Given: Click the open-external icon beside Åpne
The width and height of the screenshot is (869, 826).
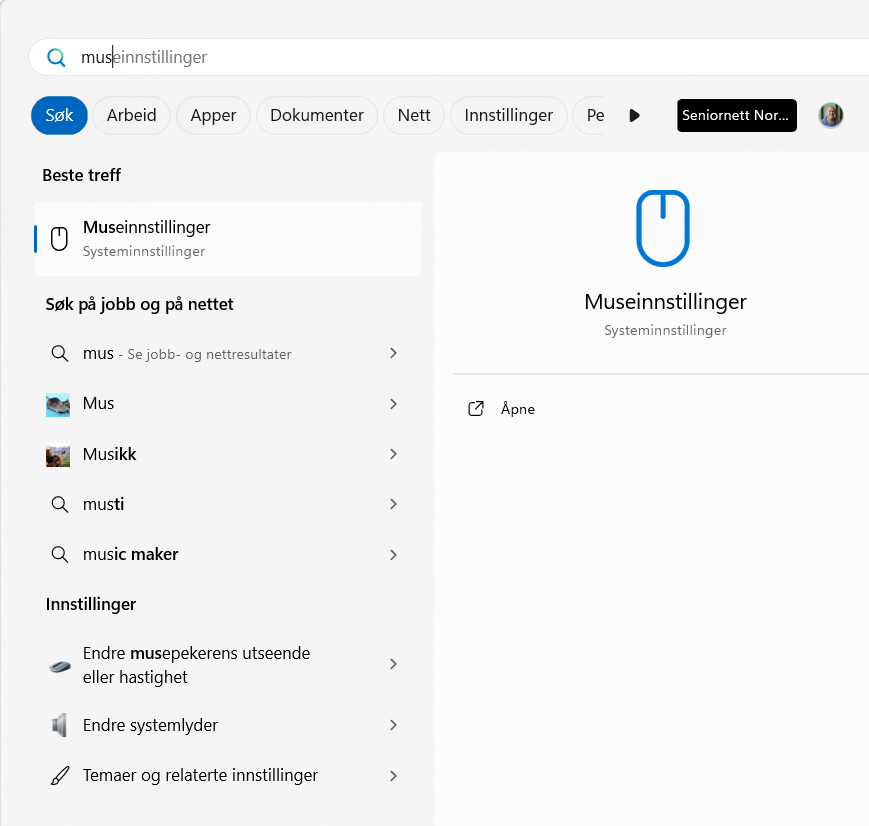Looking at the screenshot, I should pyautogui.click(x=477, y=409).
